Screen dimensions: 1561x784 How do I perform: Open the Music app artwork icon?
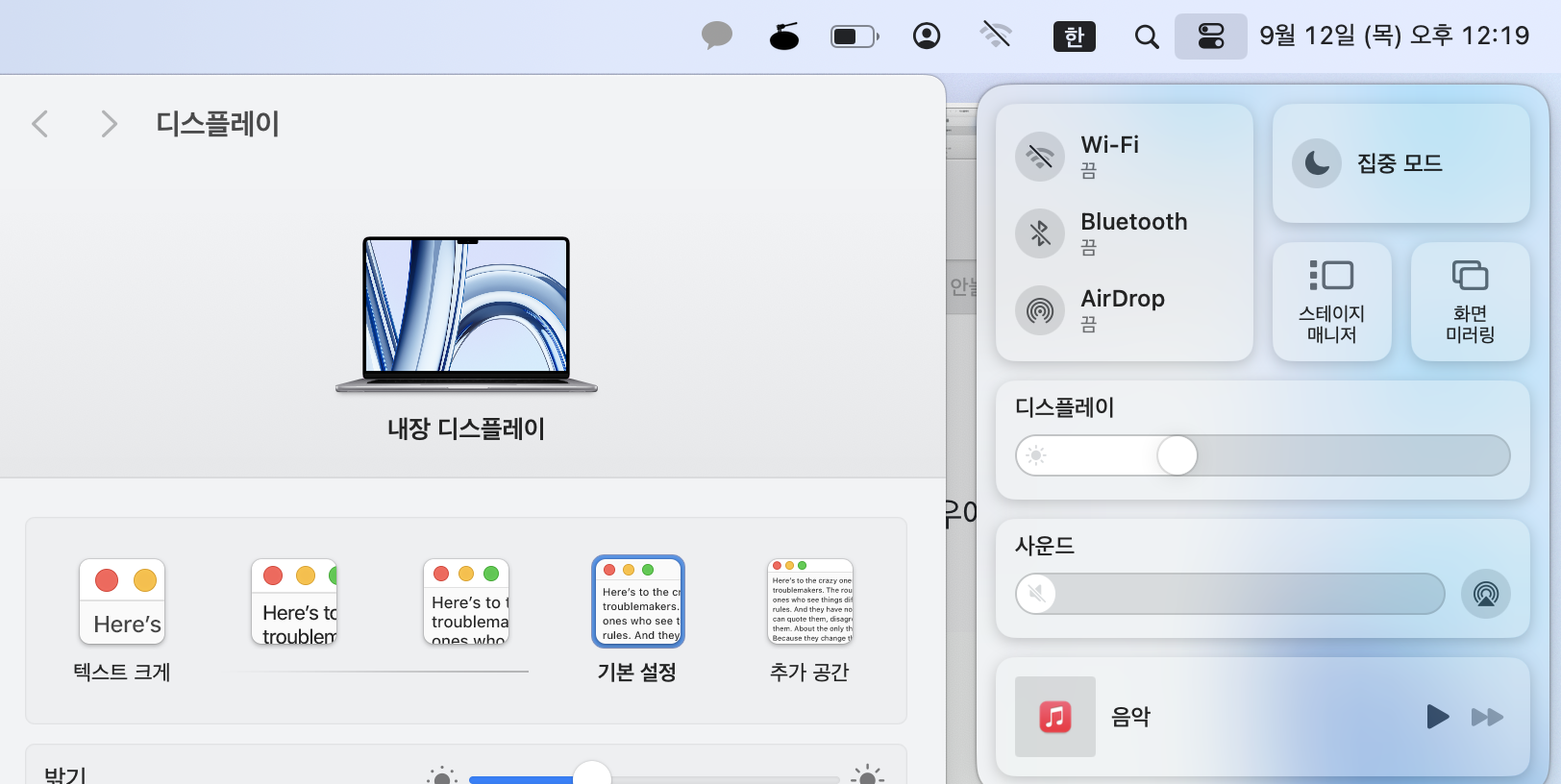coord(1055,717)
